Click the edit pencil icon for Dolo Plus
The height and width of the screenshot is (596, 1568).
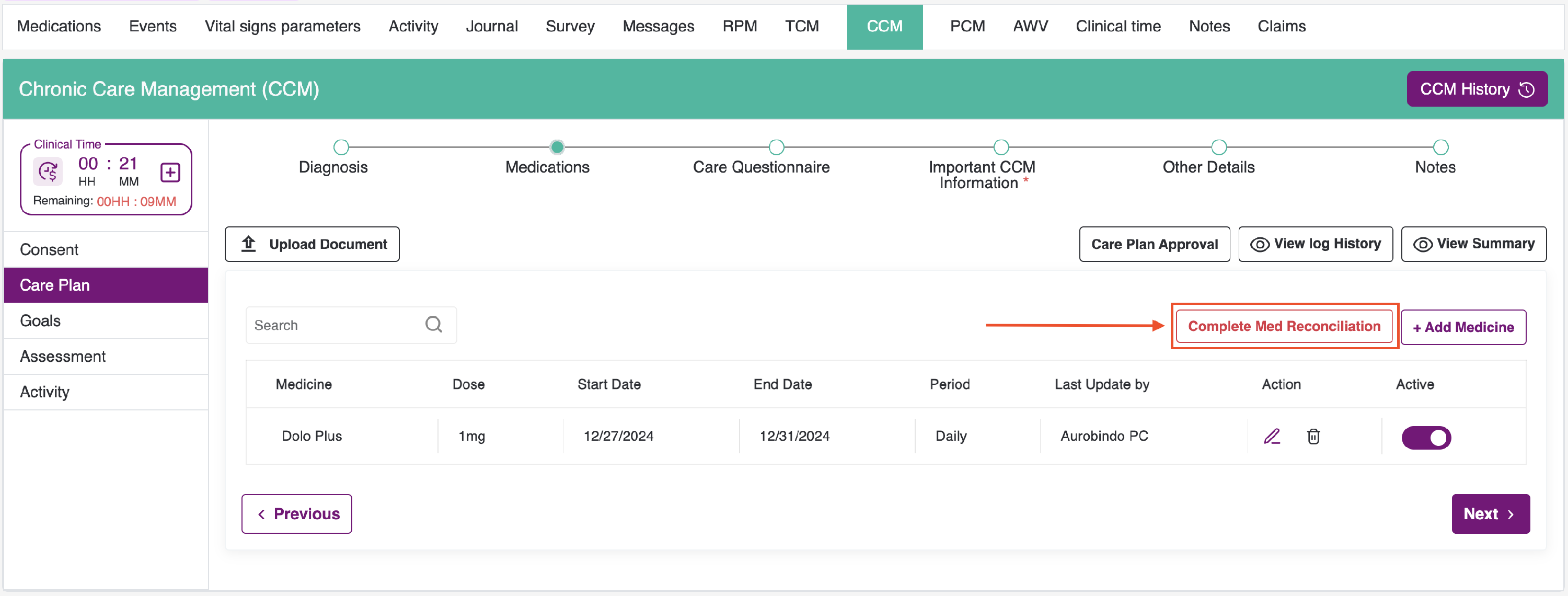(1272, 436)
